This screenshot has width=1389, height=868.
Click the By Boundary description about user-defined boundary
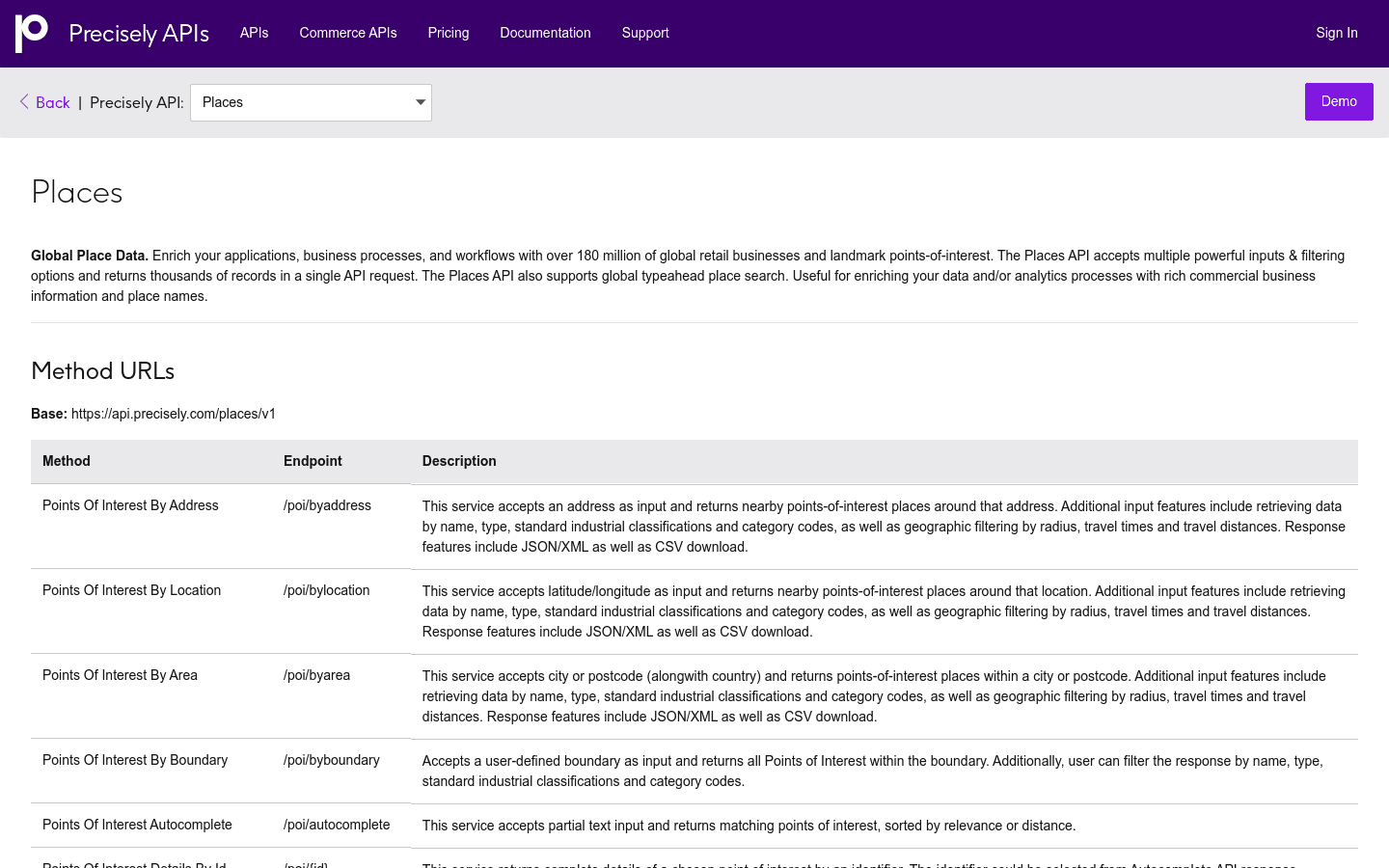[873, 771]
